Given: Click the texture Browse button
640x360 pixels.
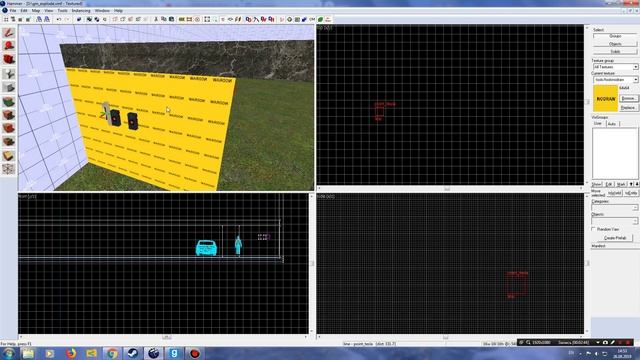Looking at the screenshot, I should coord(628,98).
